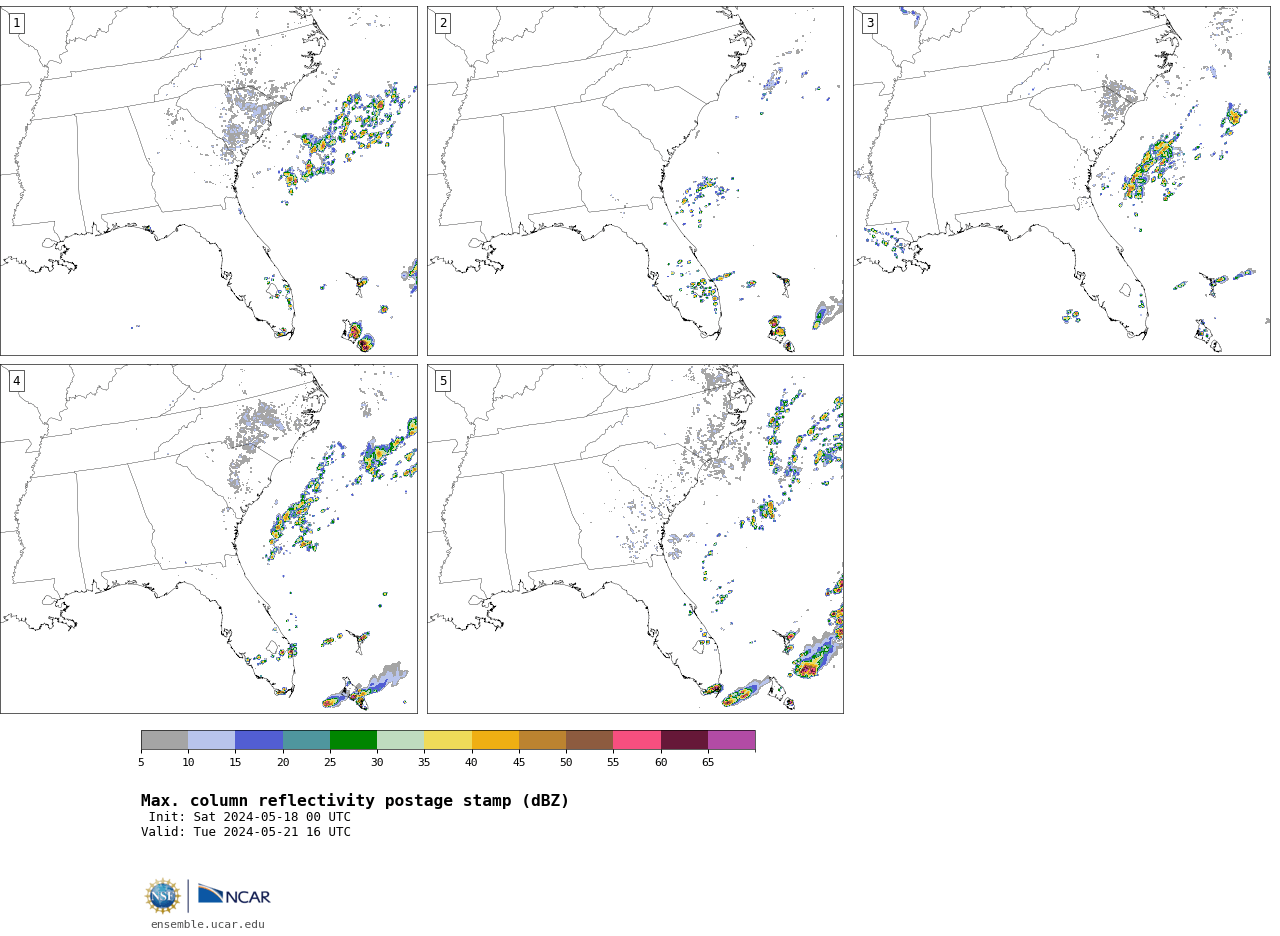Click the 5 tick label on the colorbar
Screen dimensions: 1280x936
(x=141, y=763)
